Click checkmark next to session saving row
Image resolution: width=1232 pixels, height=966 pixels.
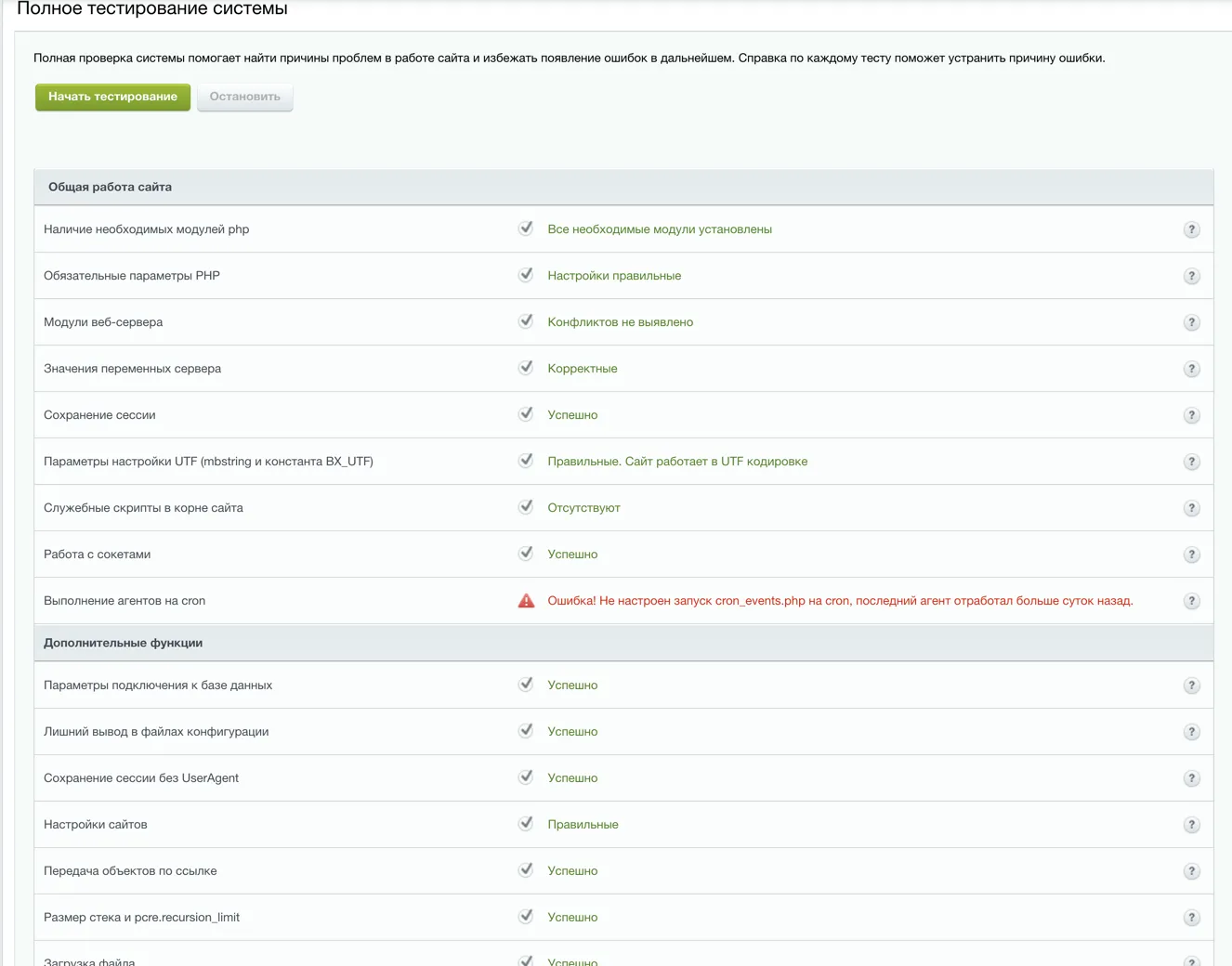point(526,414)
